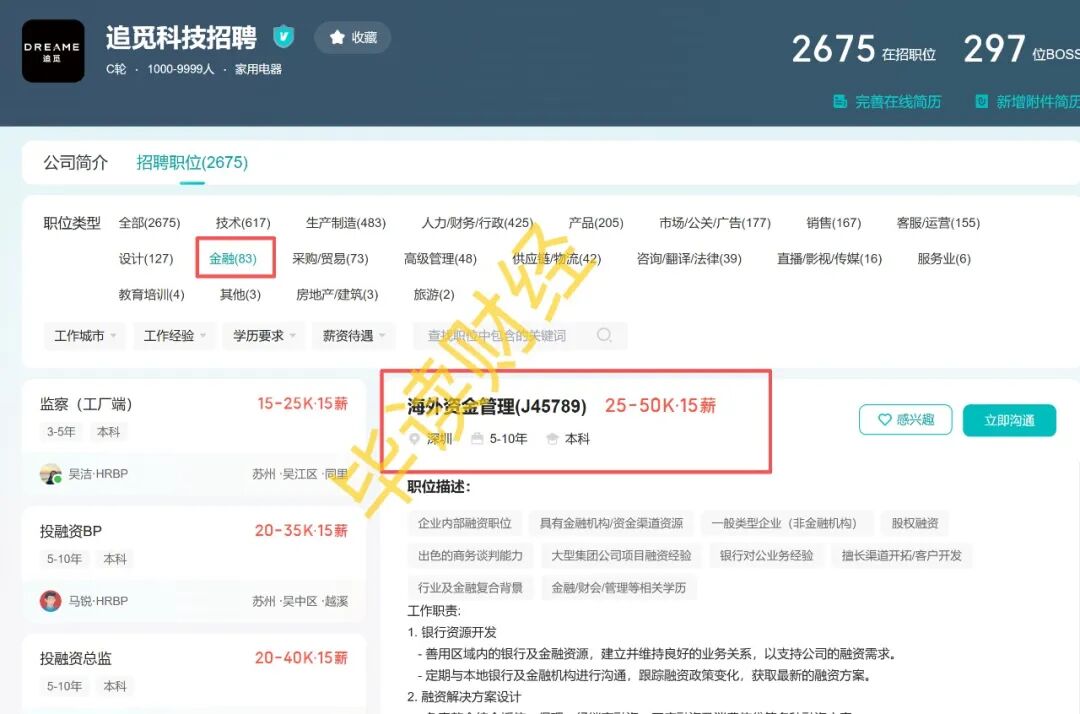Click the 5-10年 experience icon in job header
Viewport: 1080px width, 714px height.
click(x=477, y=439)
